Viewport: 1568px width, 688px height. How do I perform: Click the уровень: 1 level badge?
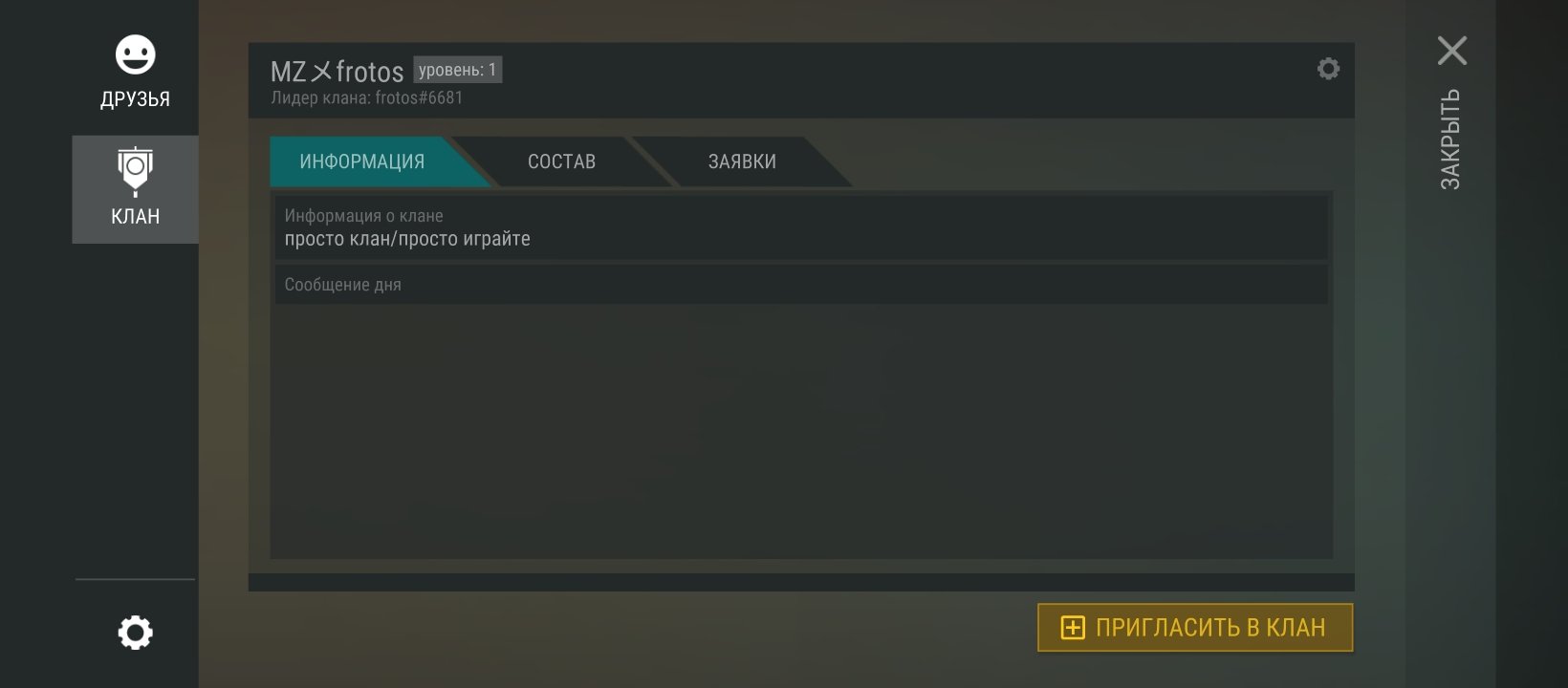[457, 70]
